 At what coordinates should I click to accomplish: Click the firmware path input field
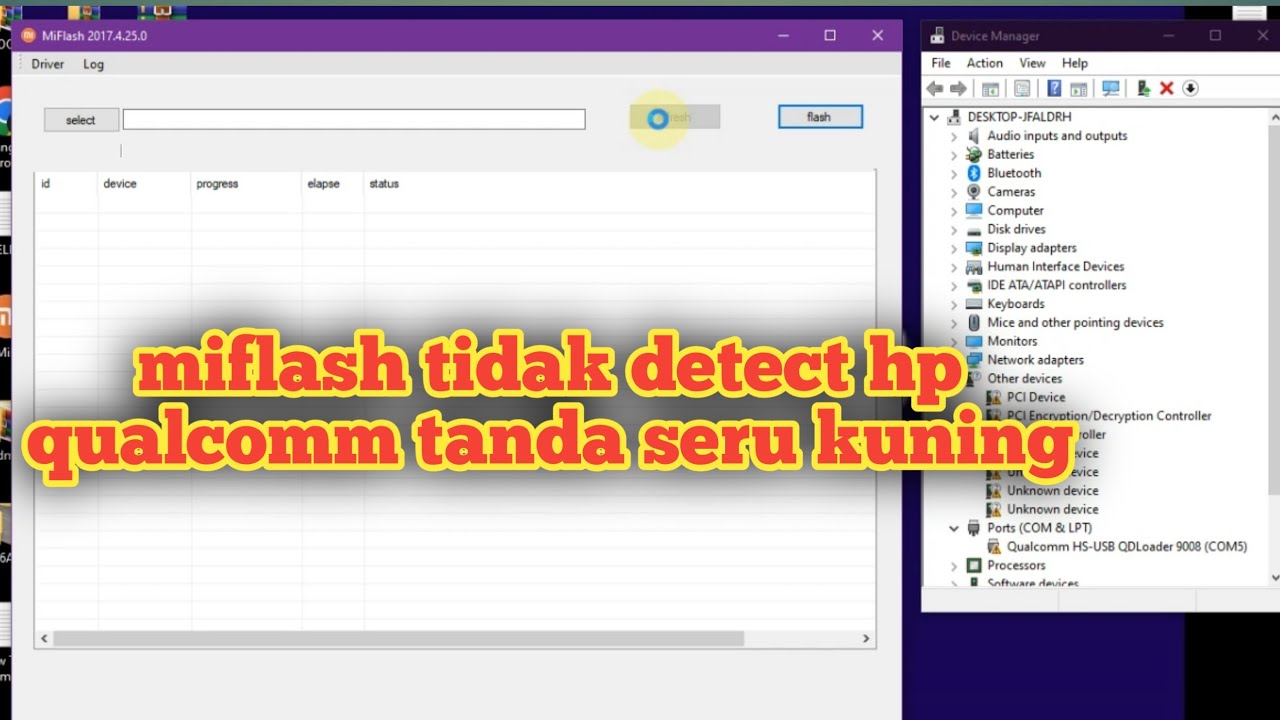coord(354,119)
